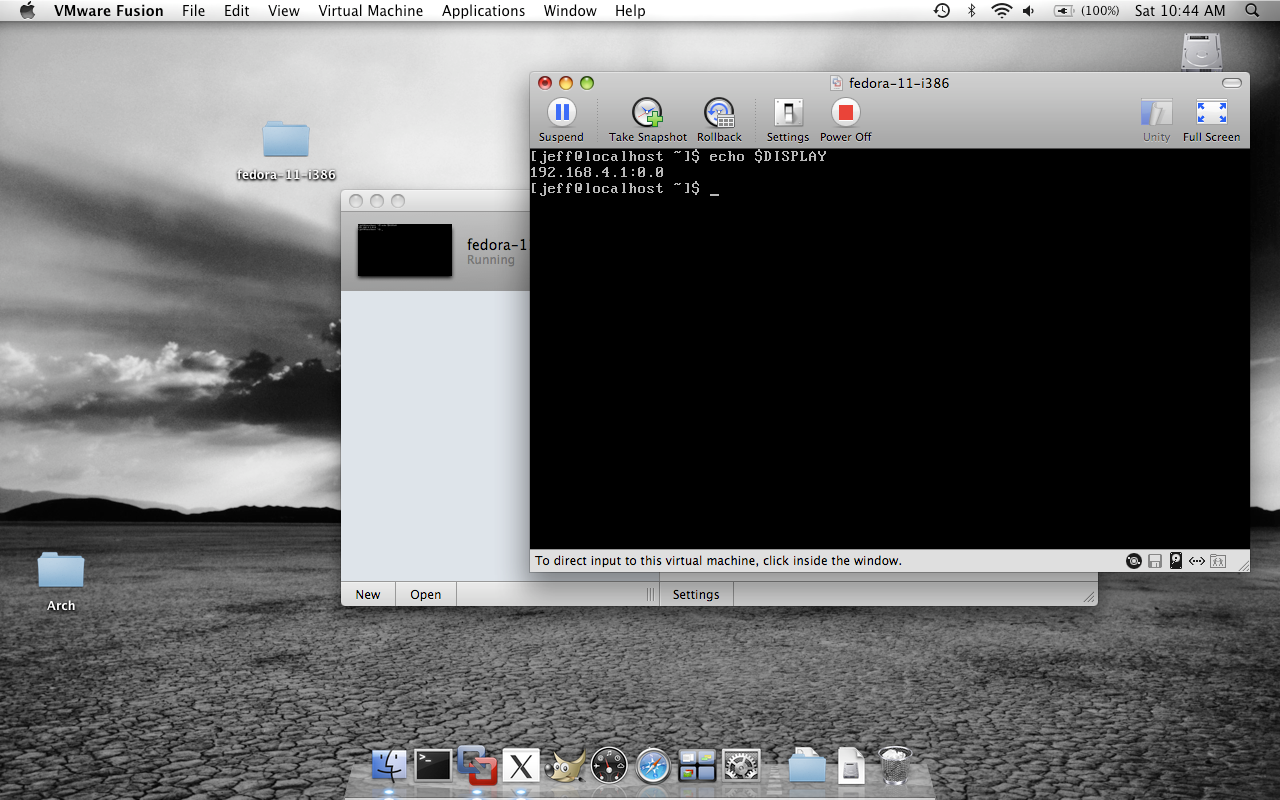Select the fedora-11-i386 desktop folder
Screen dimensions: 1280x800
click(x=286, y=140)
